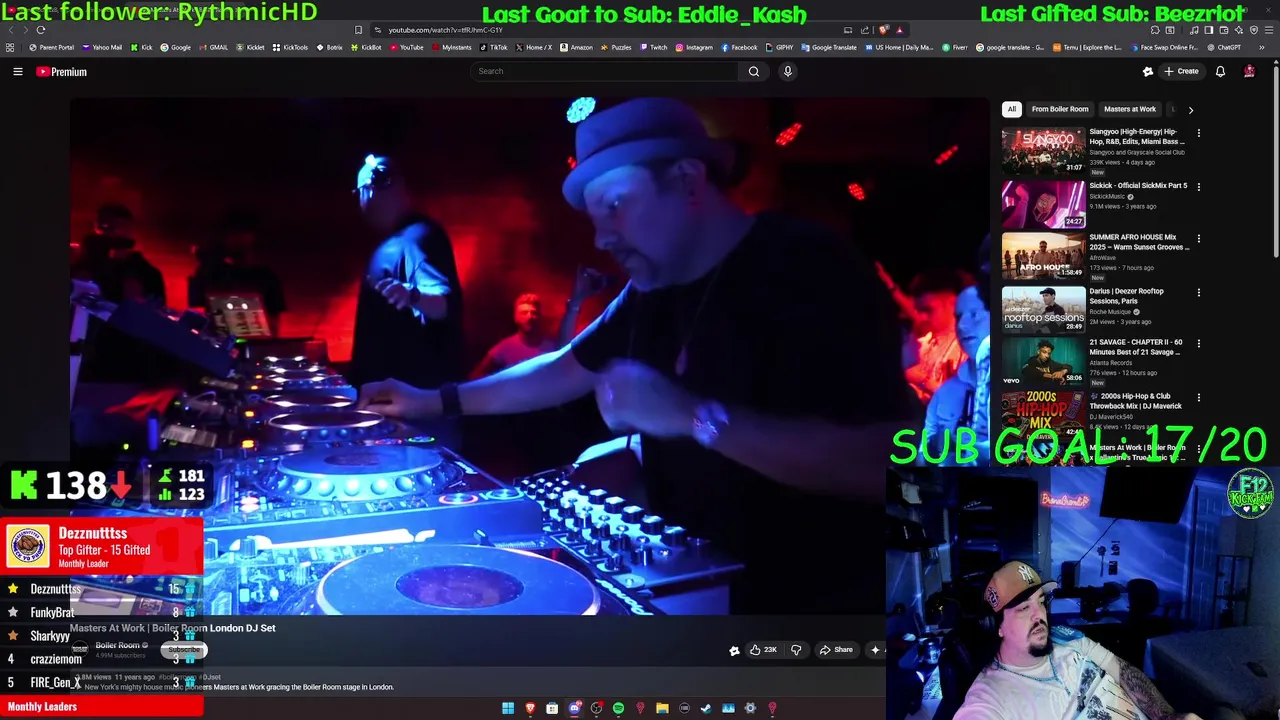Open options for Sickick Official SickMix video
Viewport: 1280px width, 720px height.
pyautogui.click(x=1198, y=186)
